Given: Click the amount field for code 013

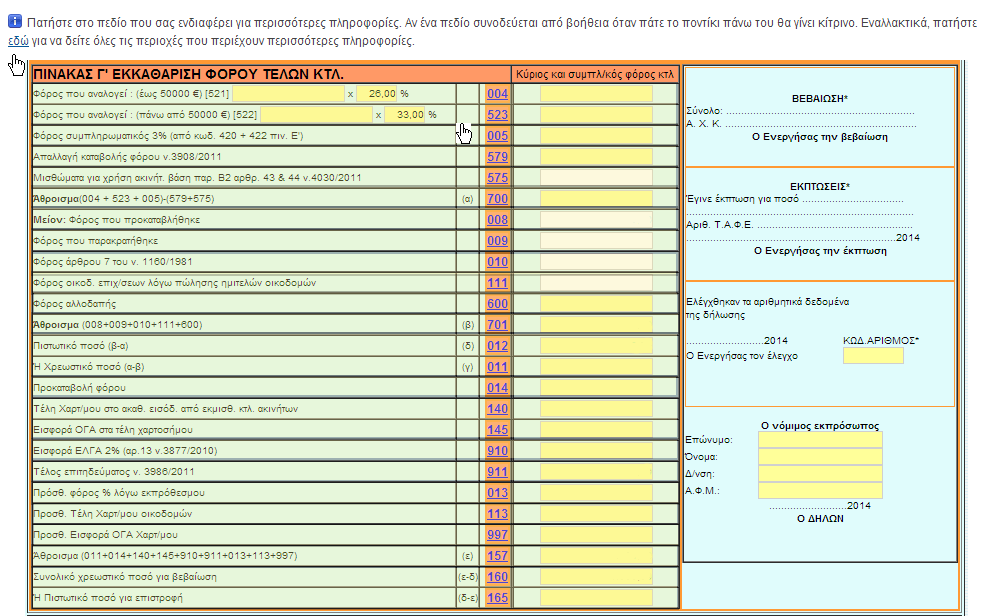Looking at the screenshot, I should point(596,493).
